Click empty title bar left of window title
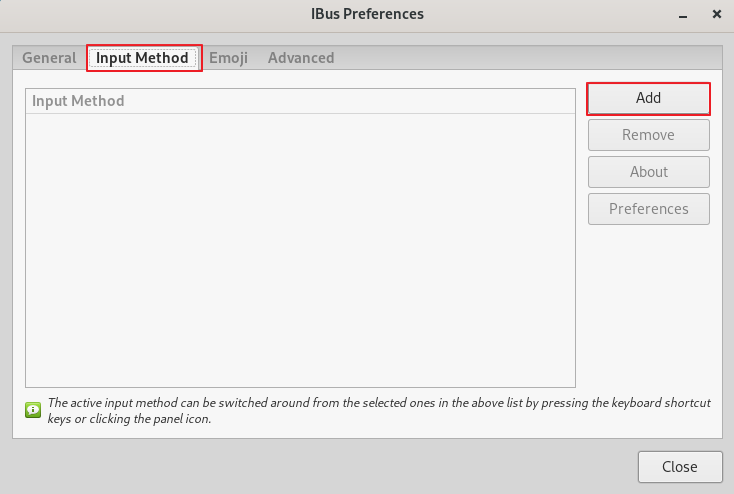The height and width of the screenshot is (494, 734). pyautogui.click(x=150, y=14)
